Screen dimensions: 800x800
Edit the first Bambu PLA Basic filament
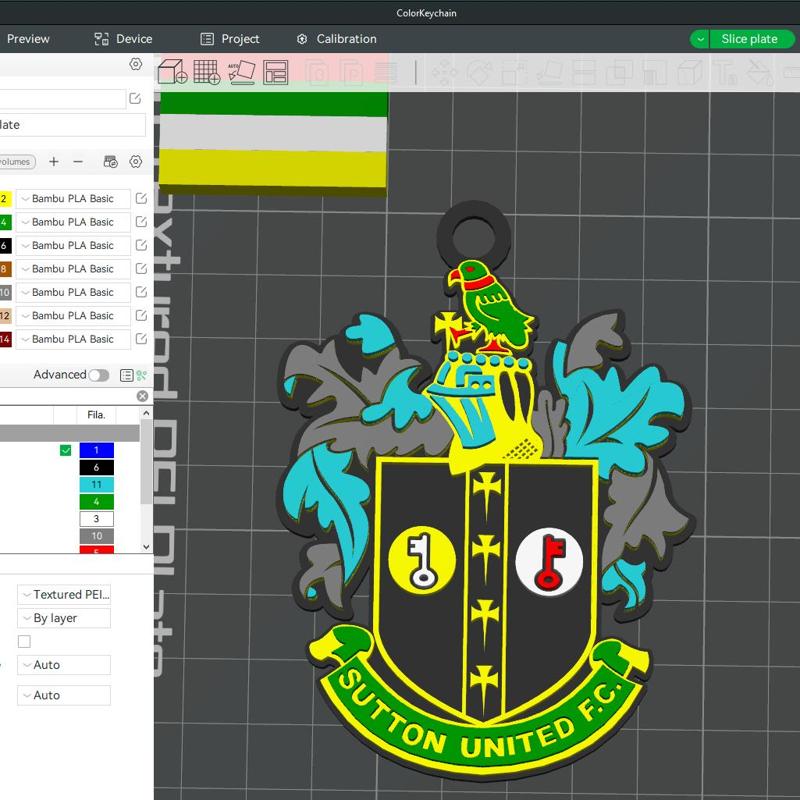[142, 198]
